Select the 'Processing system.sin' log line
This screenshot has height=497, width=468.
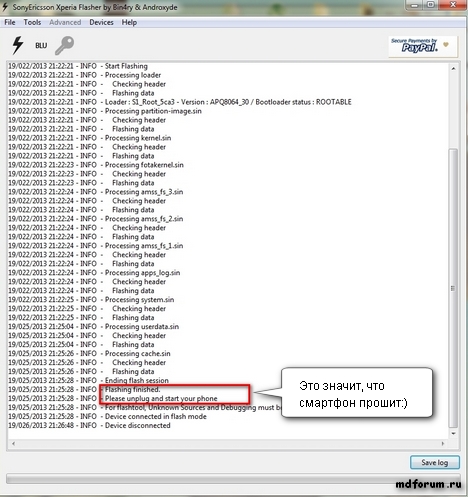91,300
